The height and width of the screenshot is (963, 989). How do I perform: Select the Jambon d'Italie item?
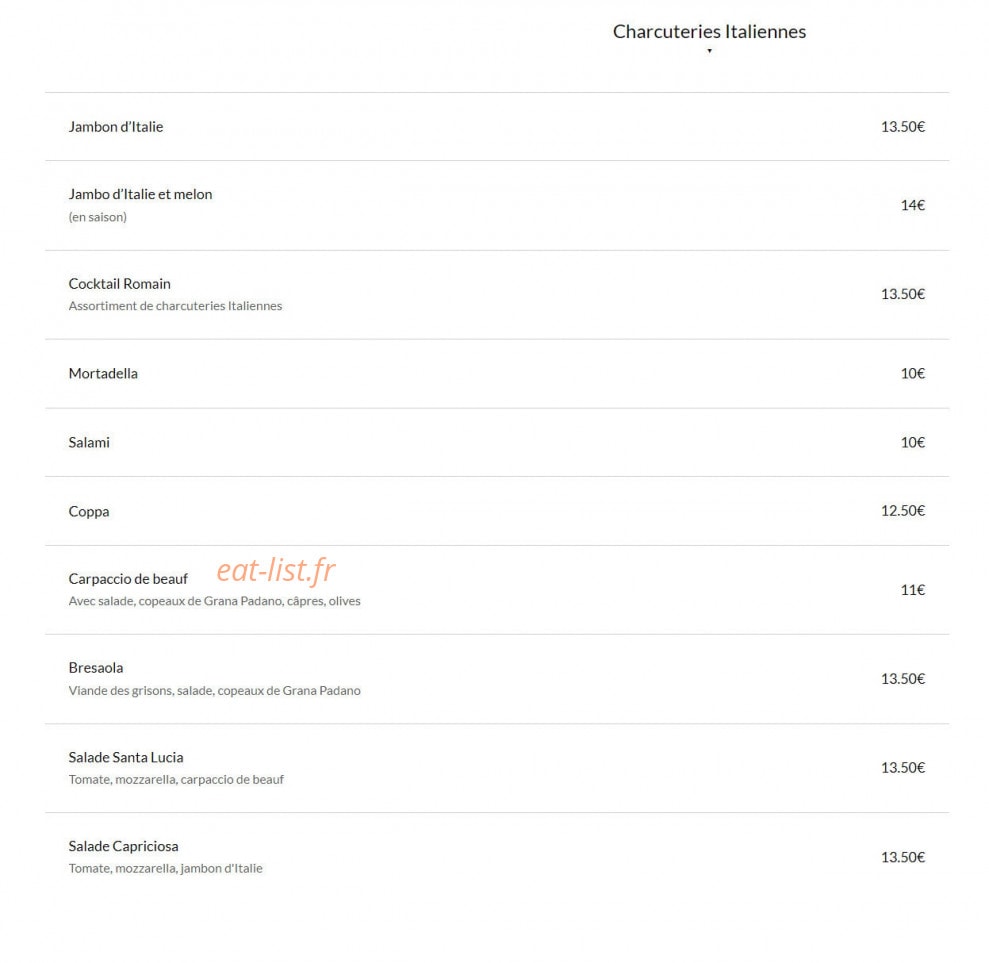click(115, 127)
